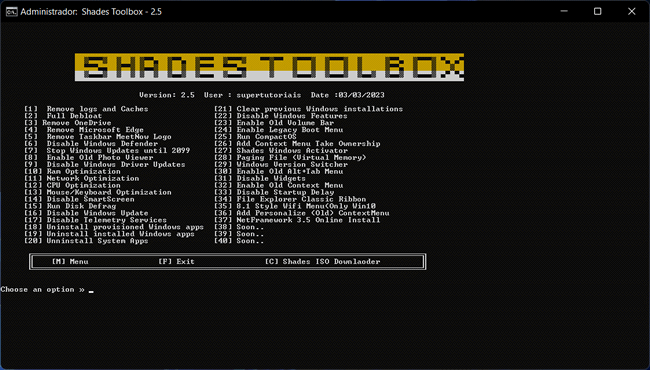Click Stop Windows Updates until 2099
The width and height of the screenshot is (650, 370).
click(x=107, y=151)
